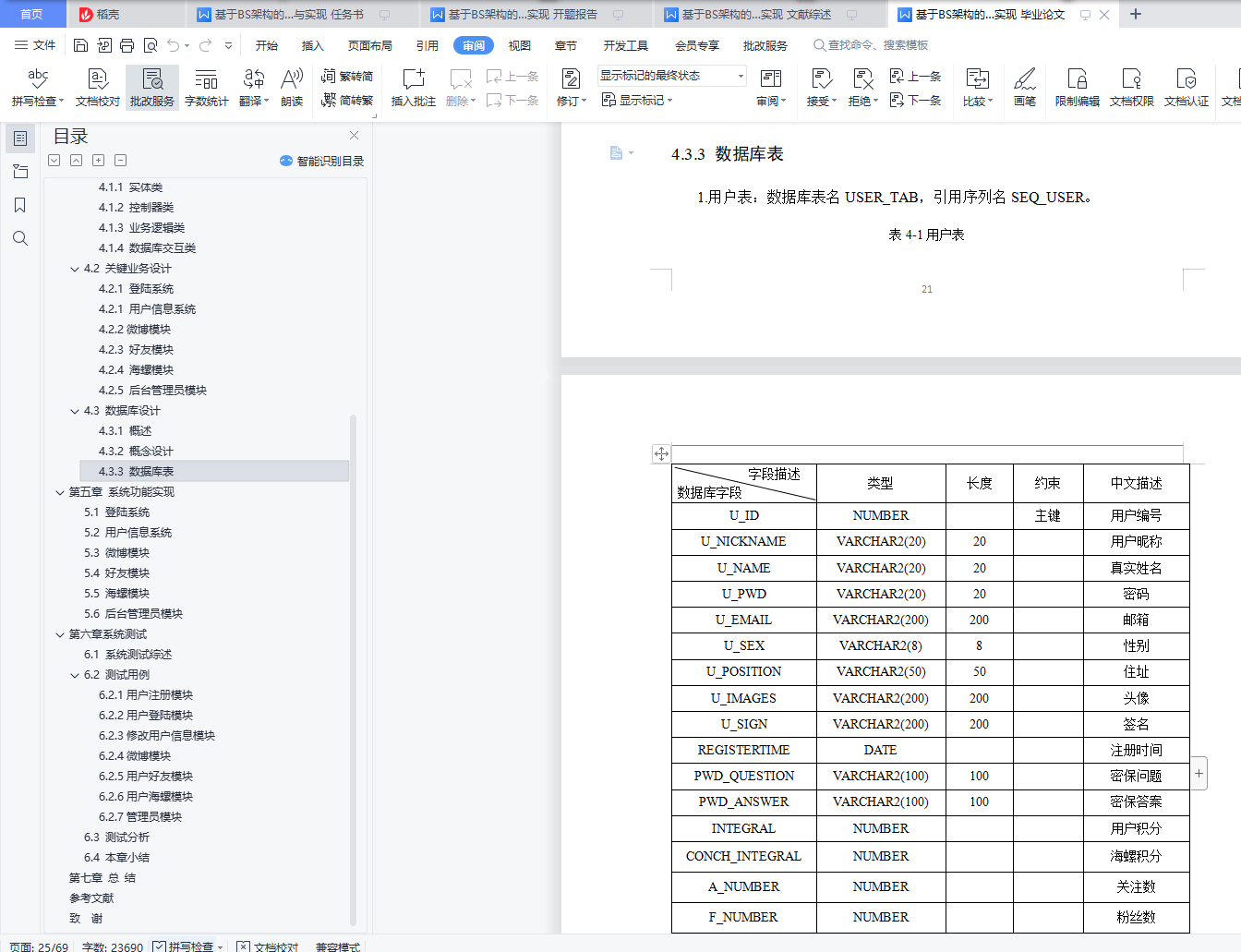Viewport: 1241px width, 952px height.
Task: Collapse the 4.2 关键业务设计 tree node
Action: coord(75,269)
